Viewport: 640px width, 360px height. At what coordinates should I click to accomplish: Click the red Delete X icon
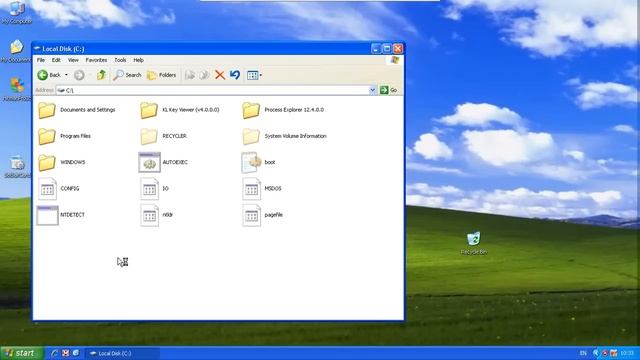(220, 75)
